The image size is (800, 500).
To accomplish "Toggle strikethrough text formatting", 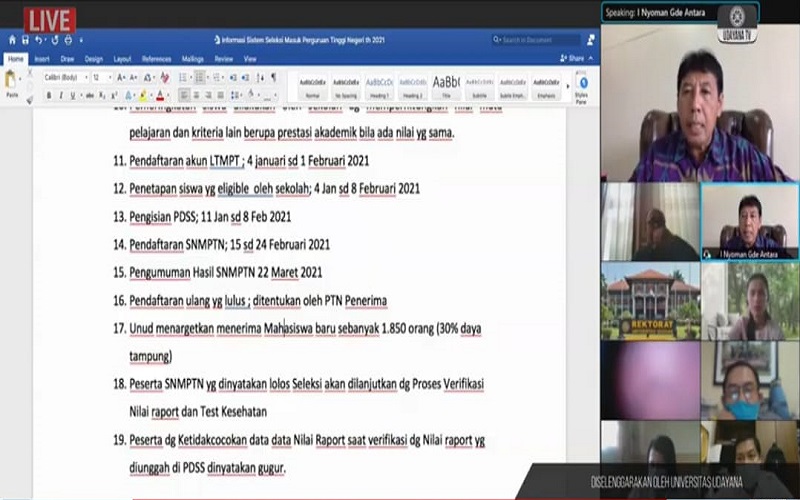I will pyautogui.click(x=88, y=96).
